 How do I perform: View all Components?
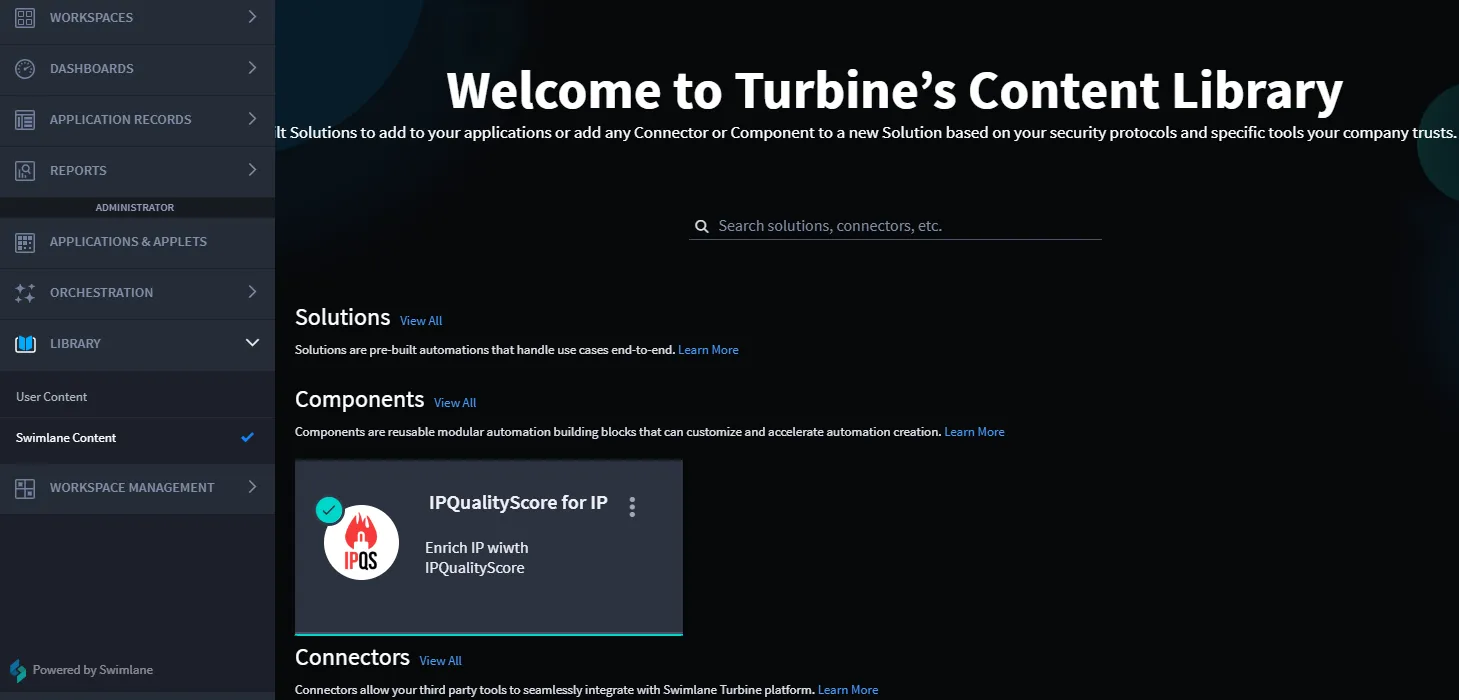(x=455, y=403)
